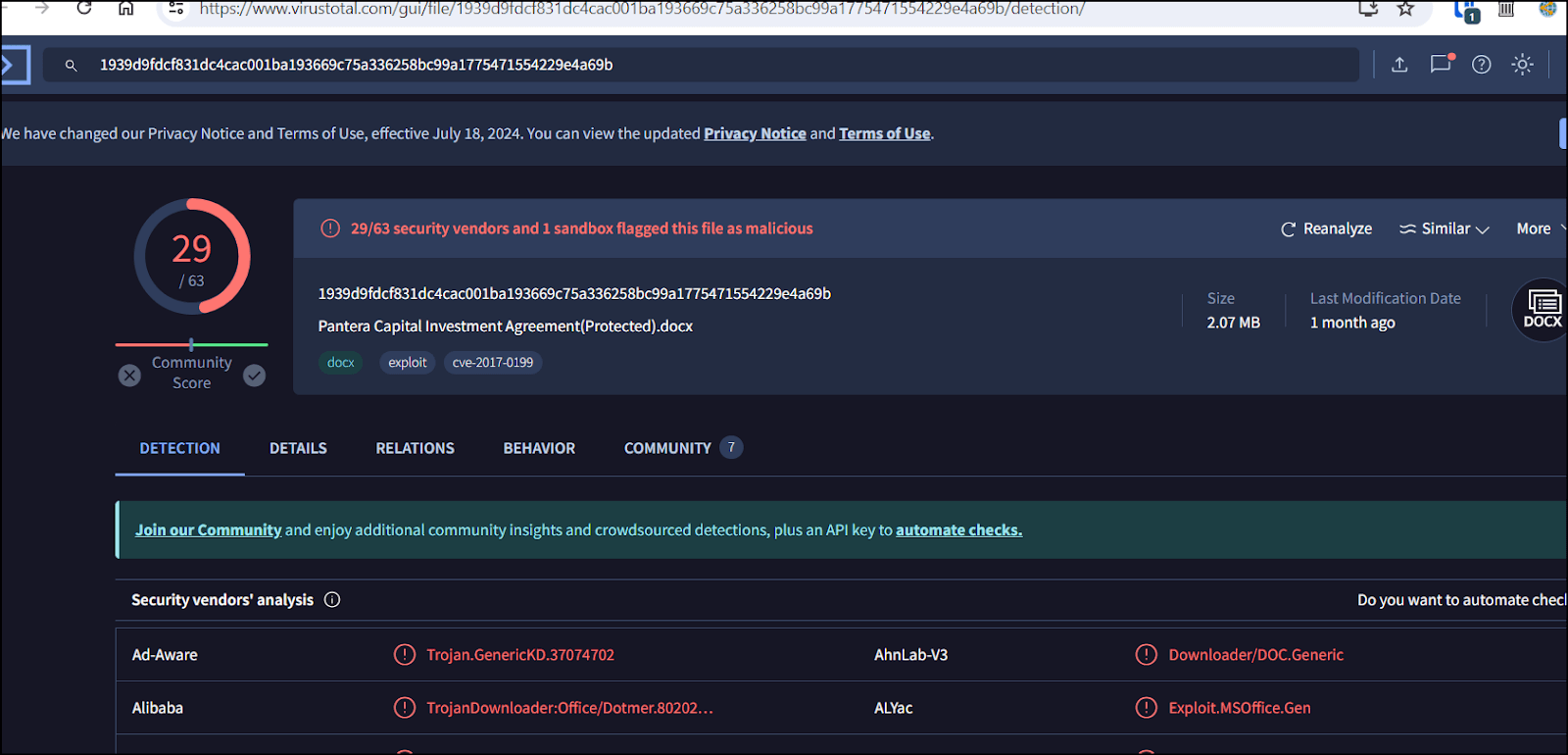This screenshot has width=1568, height=755.
Task: Click the Reanalyze button
Action: click(x=1326, y=228)
